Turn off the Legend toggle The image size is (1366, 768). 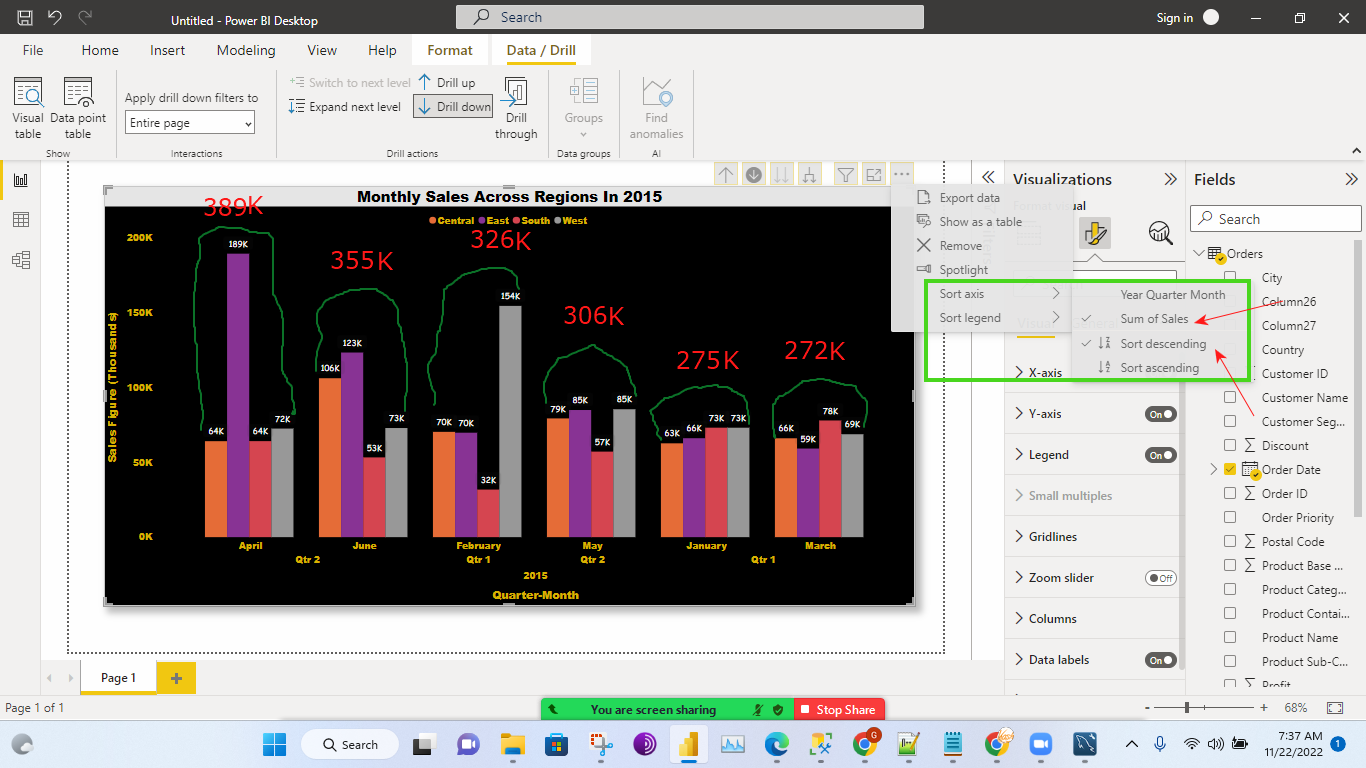pyautogui.click(x=1160, y=455)
